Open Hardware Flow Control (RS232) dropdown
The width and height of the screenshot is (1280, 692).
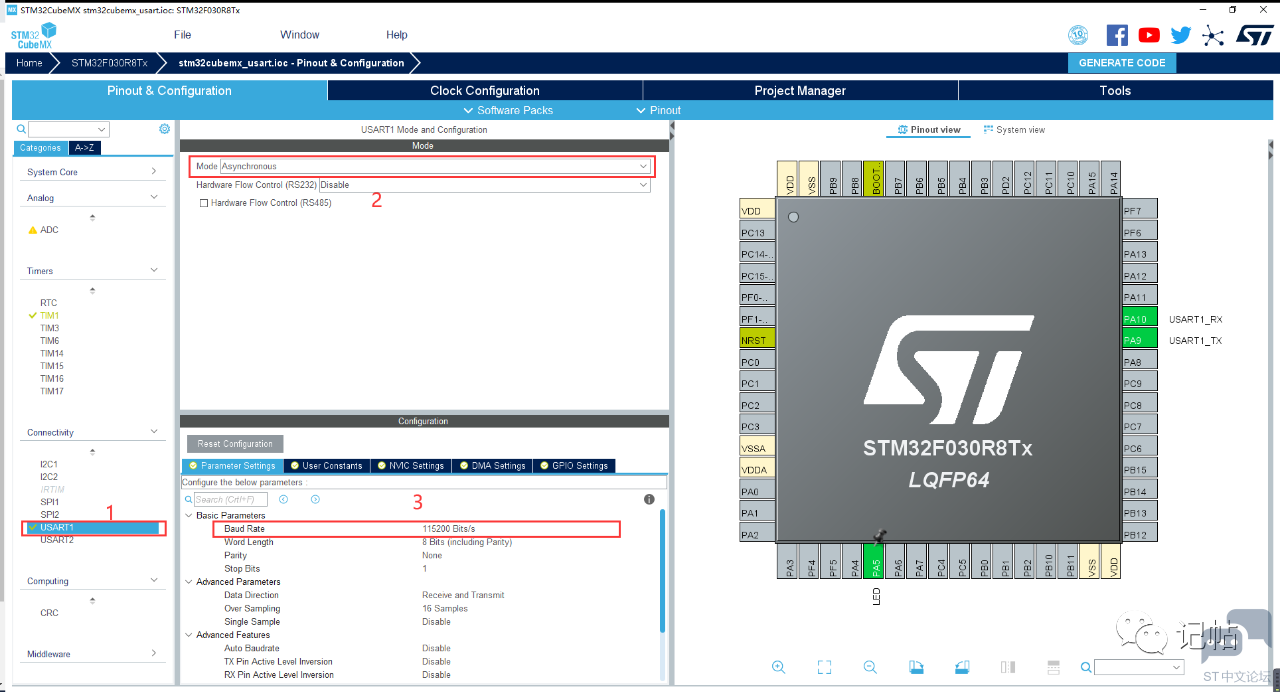tap(485, 185)
